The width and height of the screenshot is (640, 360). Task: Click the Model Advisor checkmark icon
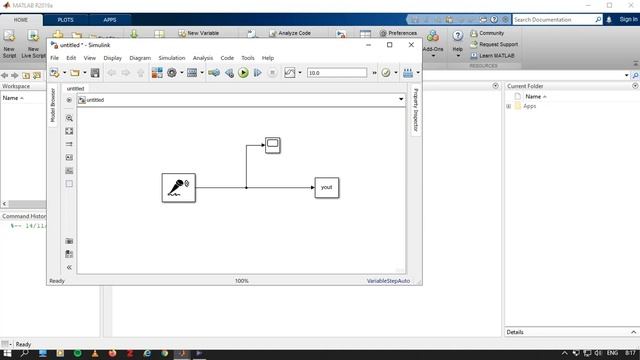click(x=386, y=73)
